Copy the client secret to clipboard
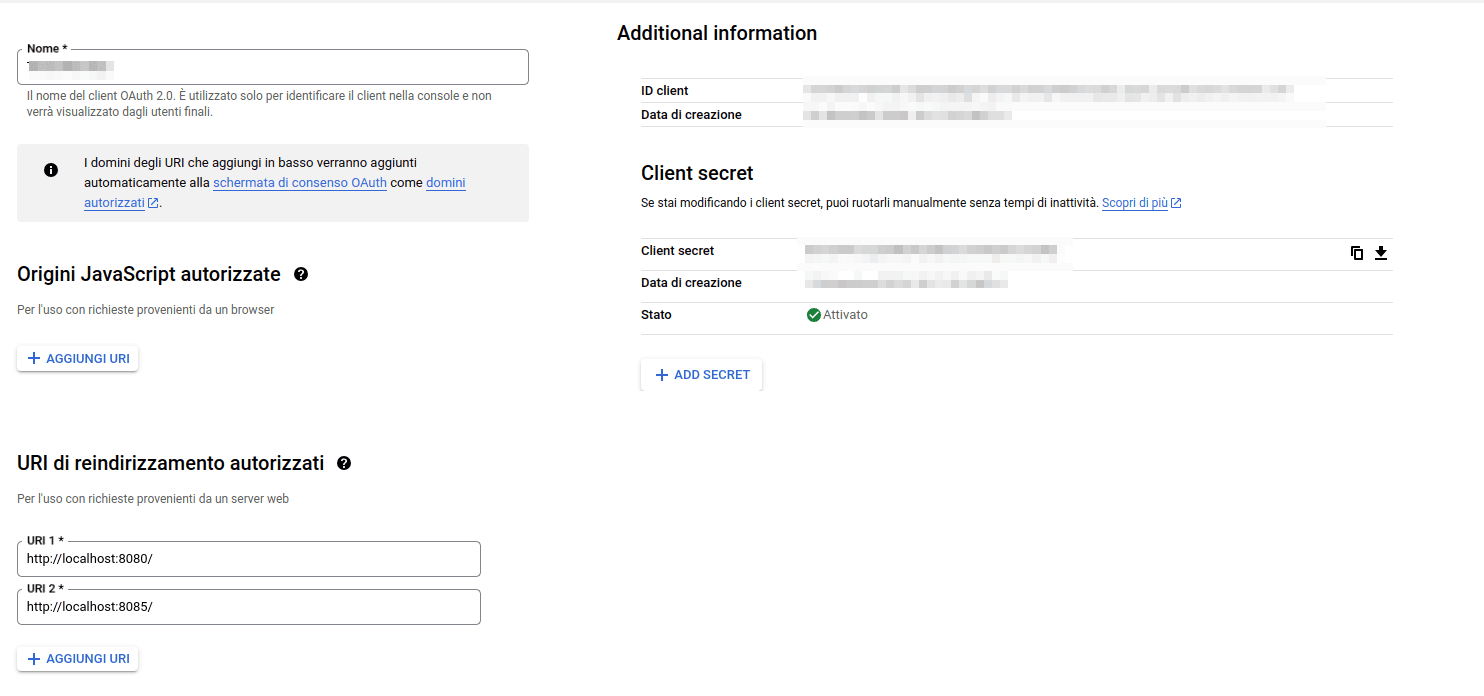Viewport: 1484px width, 696px height. point(1357,253)
